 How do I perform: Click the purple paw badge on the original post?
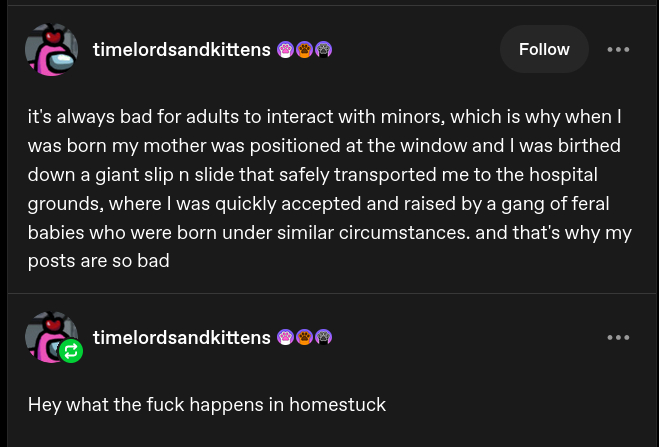[x=285, y=49]
